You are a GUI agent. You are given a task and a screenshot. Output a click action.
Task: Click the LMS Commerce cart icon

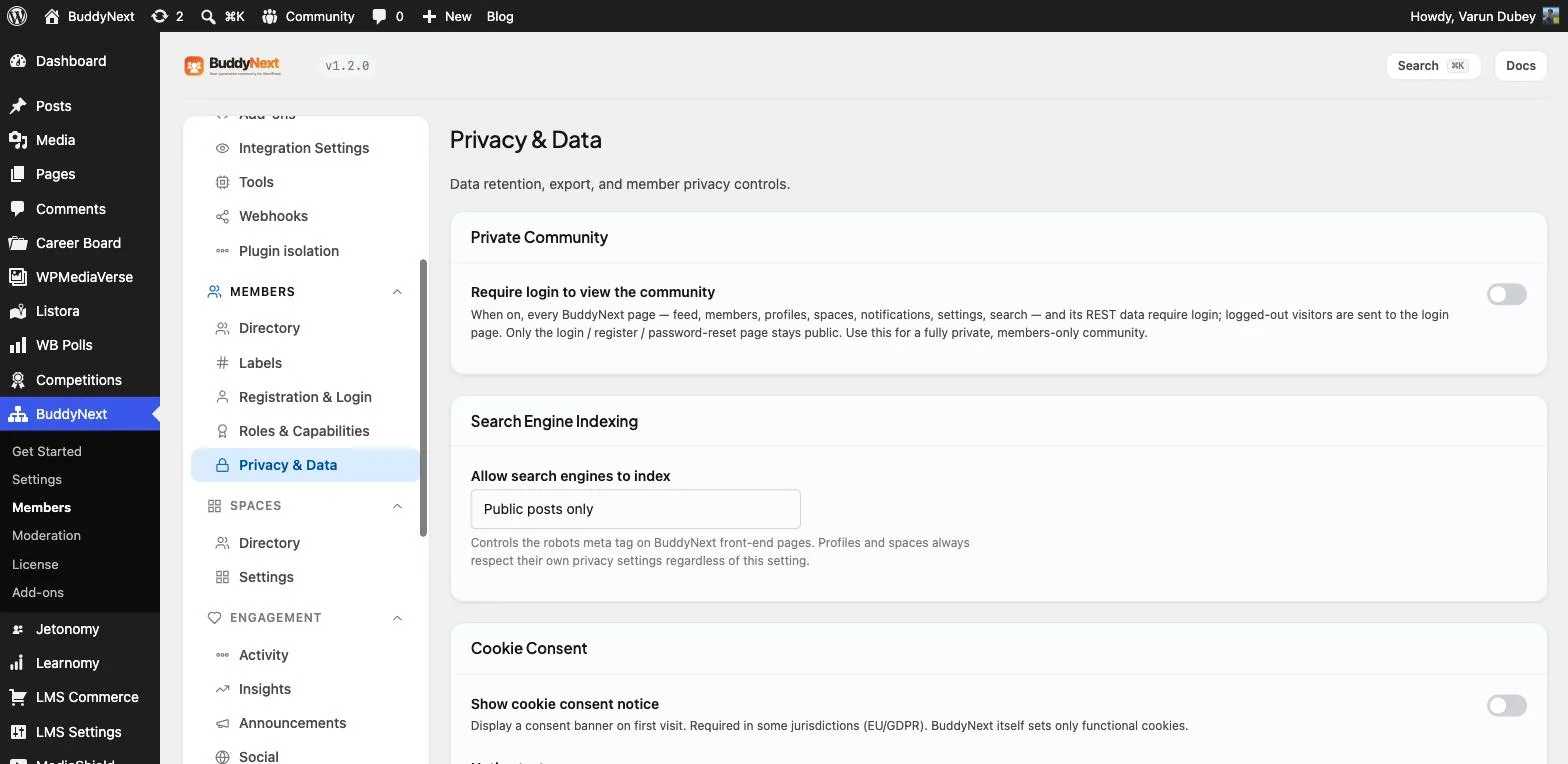click(18, 697)
